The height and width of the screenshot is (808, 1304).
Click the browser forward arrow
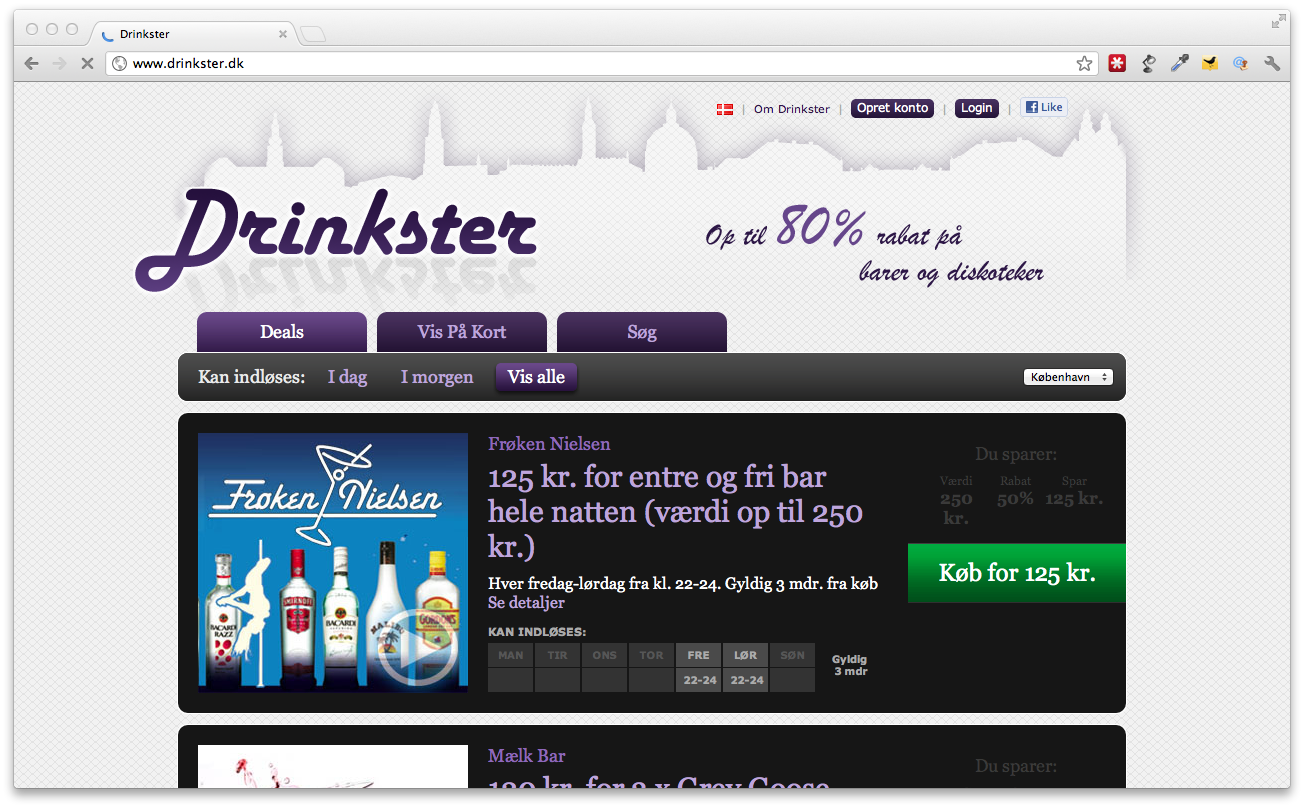[x=59, y=63]
